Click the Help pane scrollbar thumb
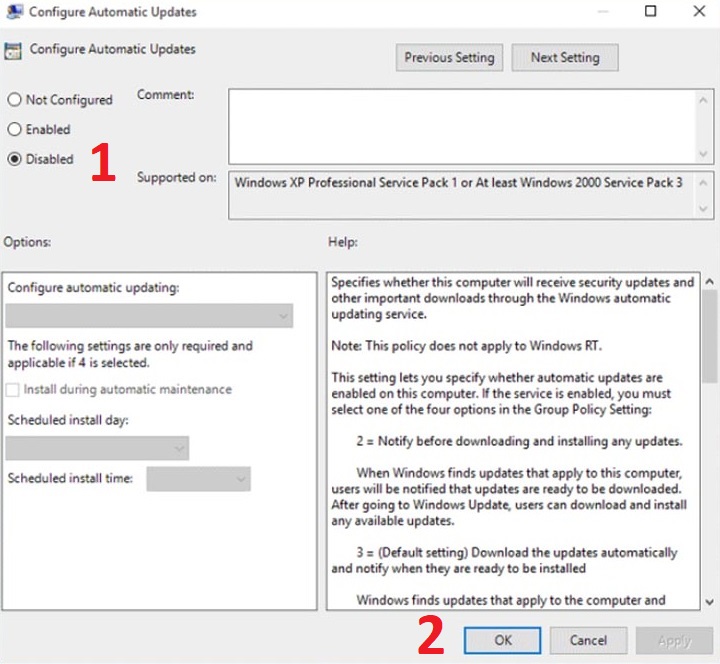The height and width of the screenshot is (664, 720). 709,337
